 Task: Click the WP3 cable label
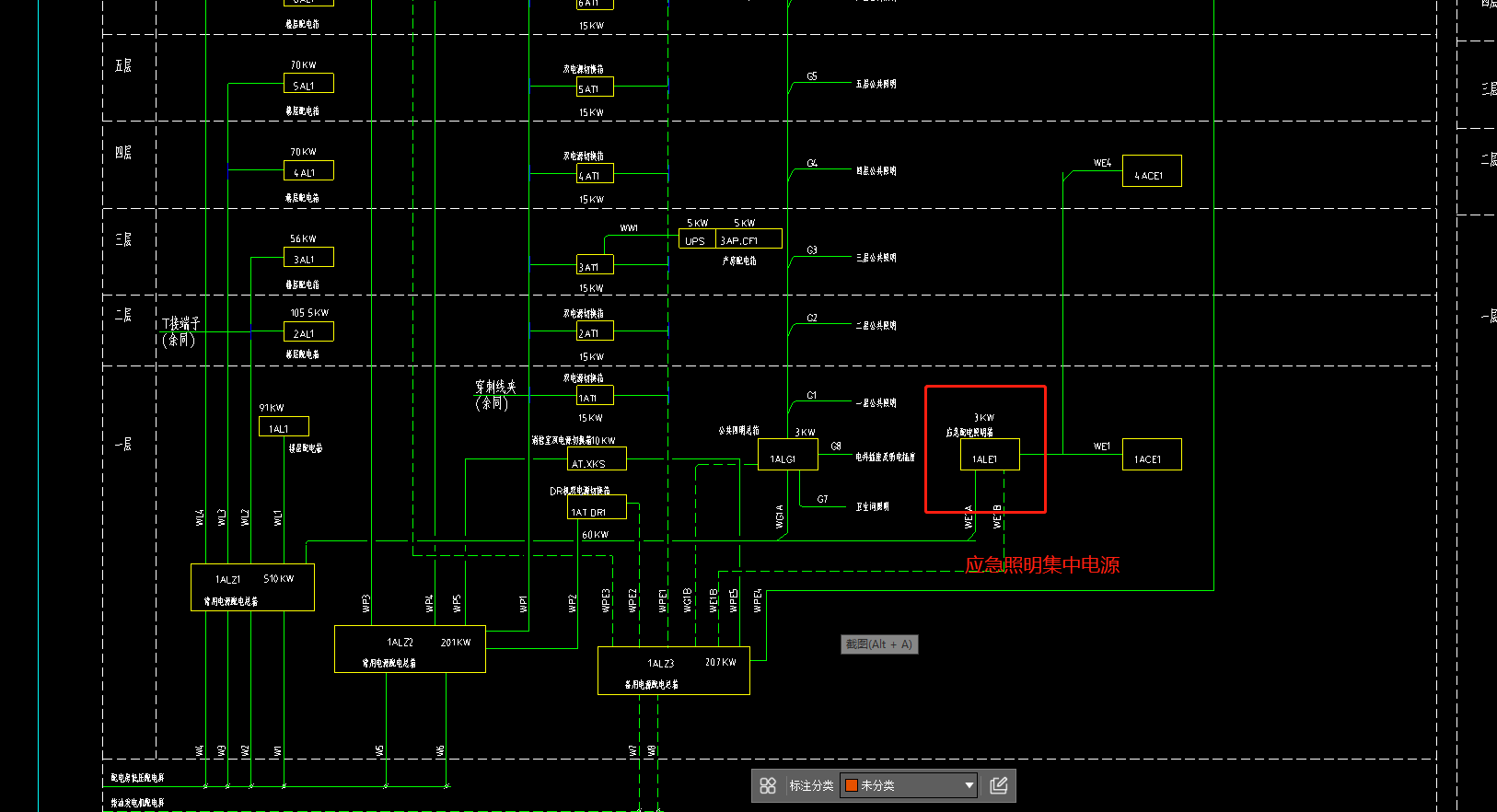click(366, 603)
